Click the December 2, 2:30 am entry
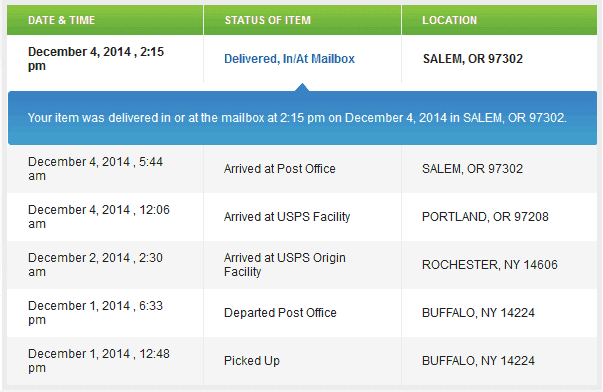The height and width of the screenshot is (392, 603). point(95,265)
